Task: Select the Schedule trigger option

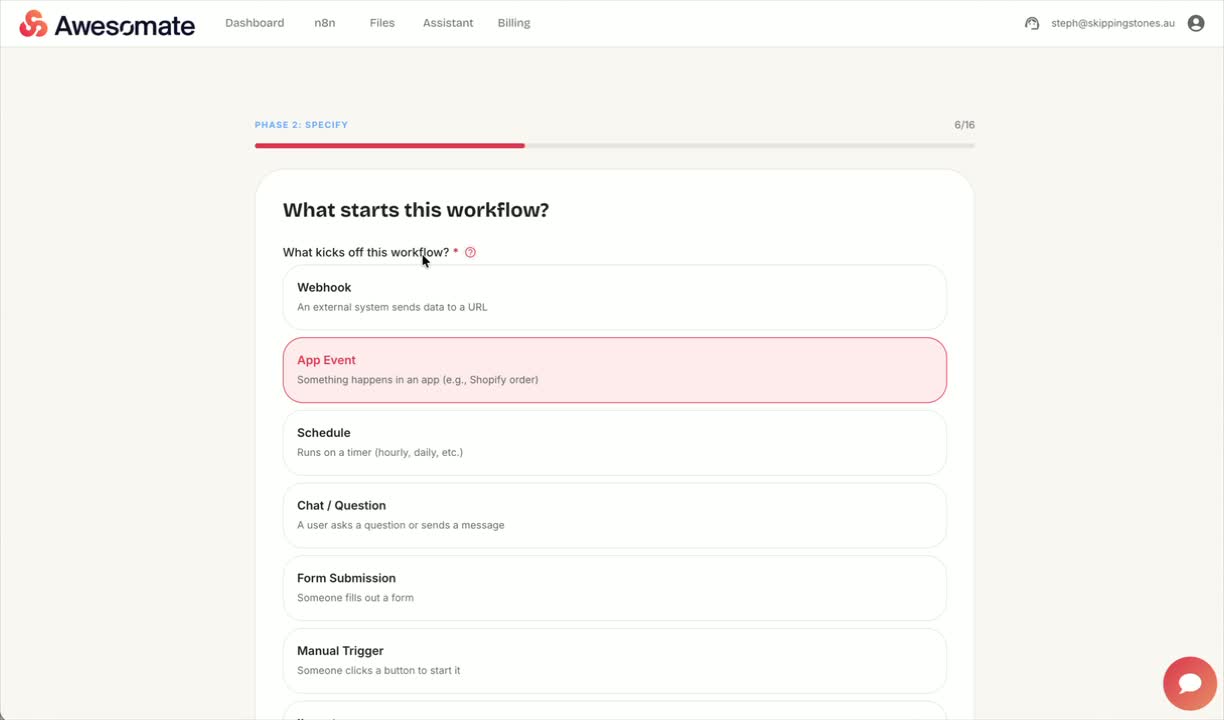Action: pyautogui.click(x=615, y=443)
